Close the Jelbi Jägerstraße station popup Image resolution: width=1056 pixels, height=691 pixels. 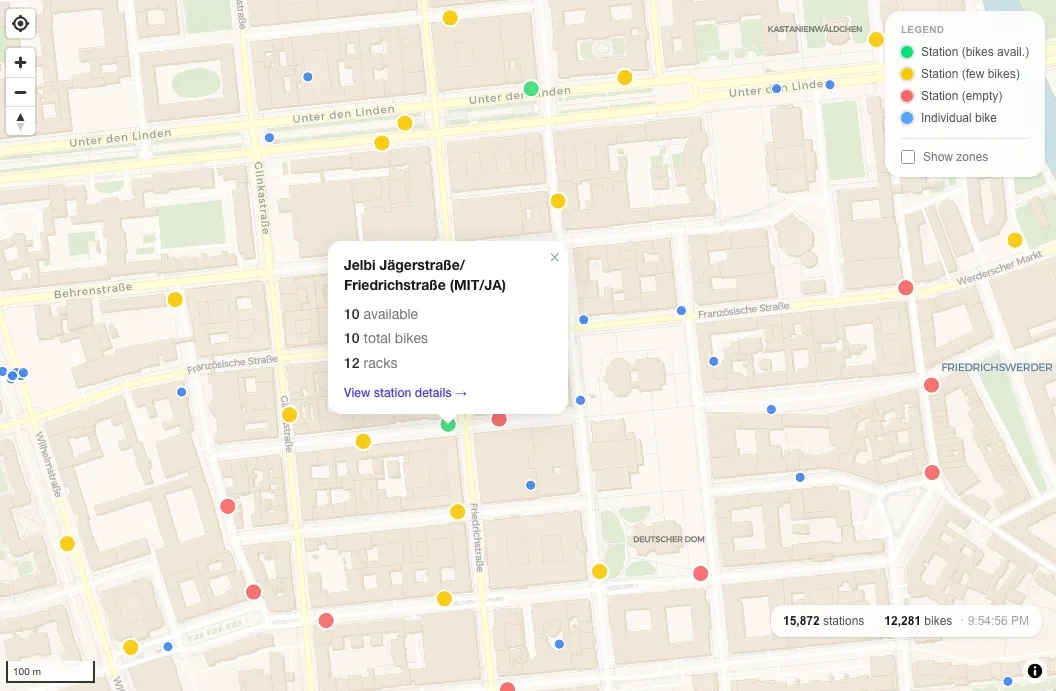[554, 257]
